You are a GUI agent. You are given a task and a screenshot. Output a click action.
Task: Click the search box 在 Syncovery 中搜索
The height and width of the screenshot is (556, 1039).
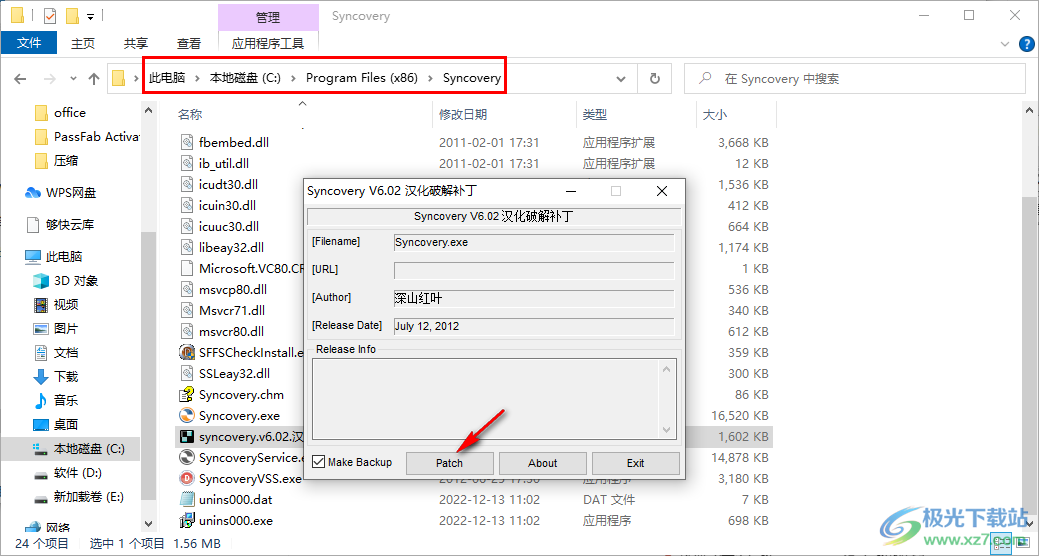pyautogui.click(x=855, y=79)
